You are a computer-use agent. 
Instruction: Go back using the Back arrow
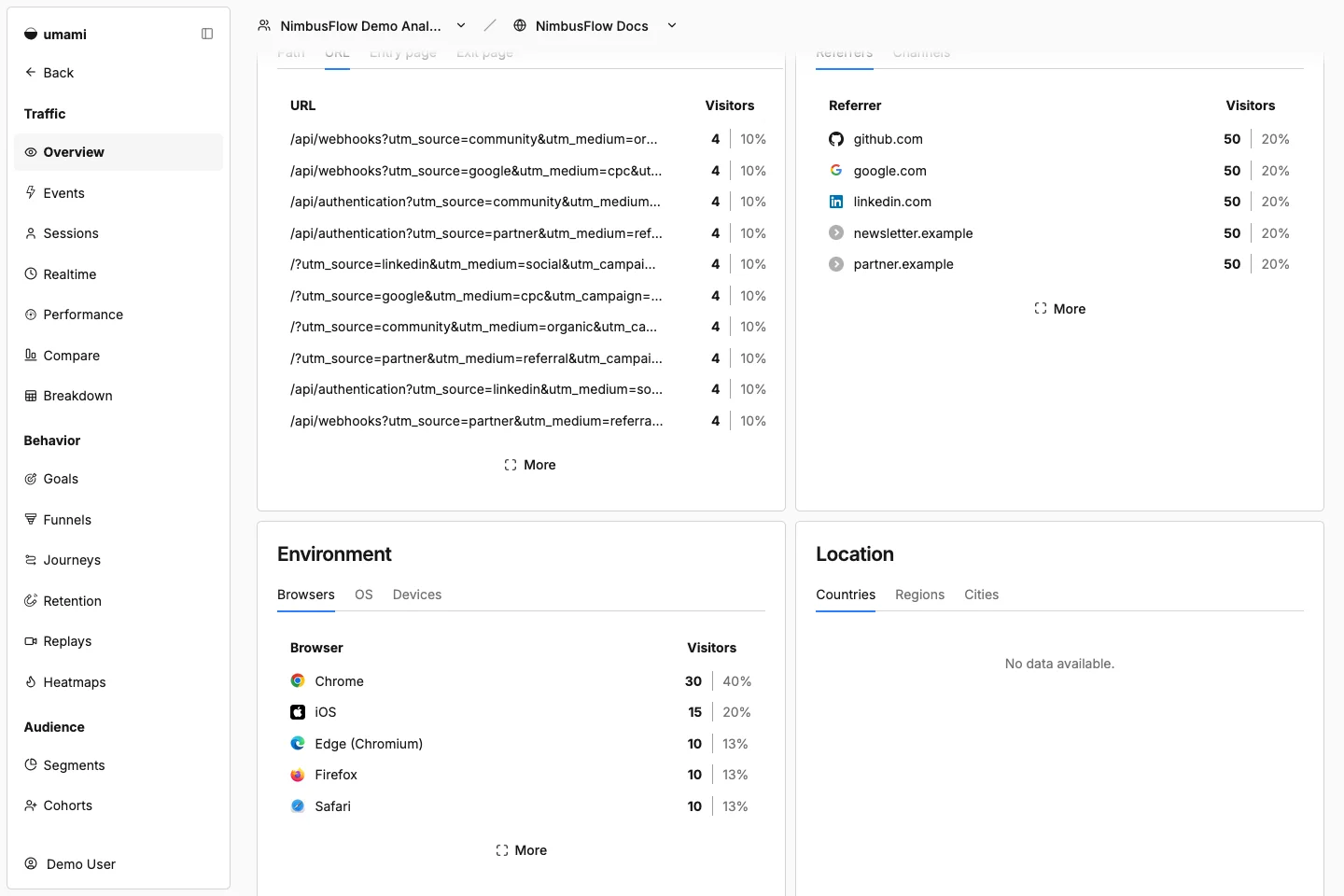31,72
